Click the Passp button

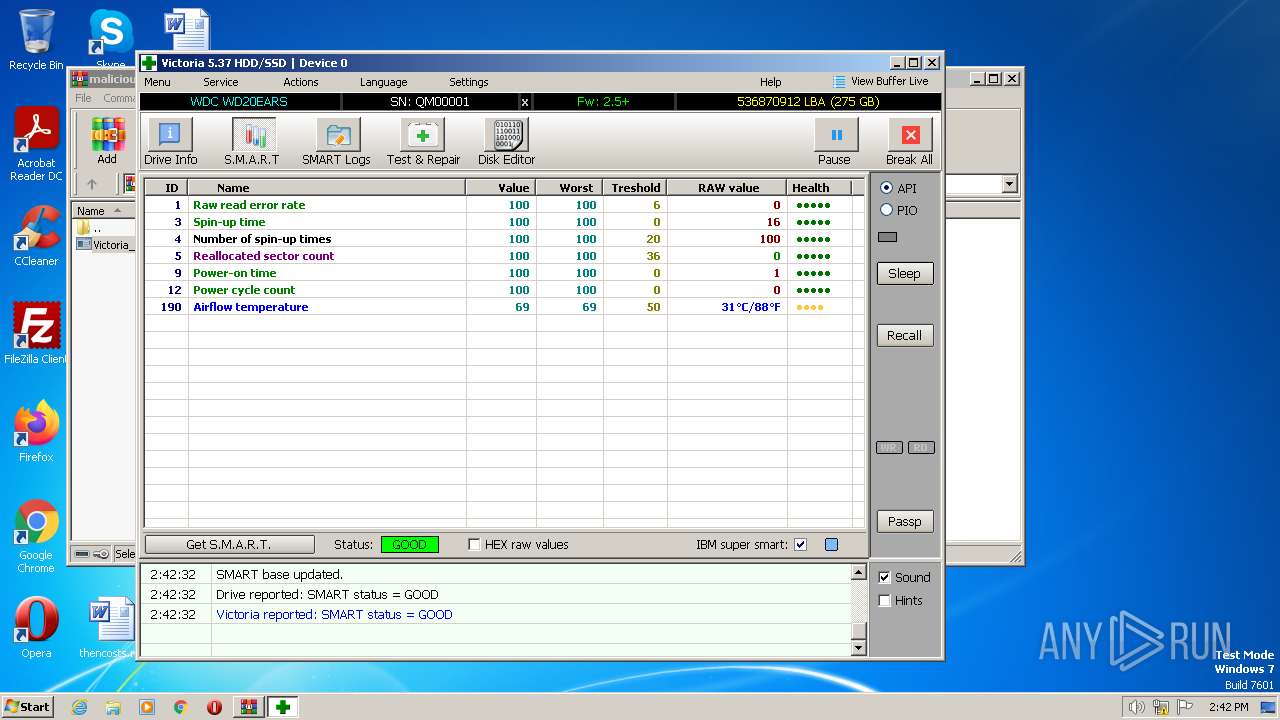point(905,521)
